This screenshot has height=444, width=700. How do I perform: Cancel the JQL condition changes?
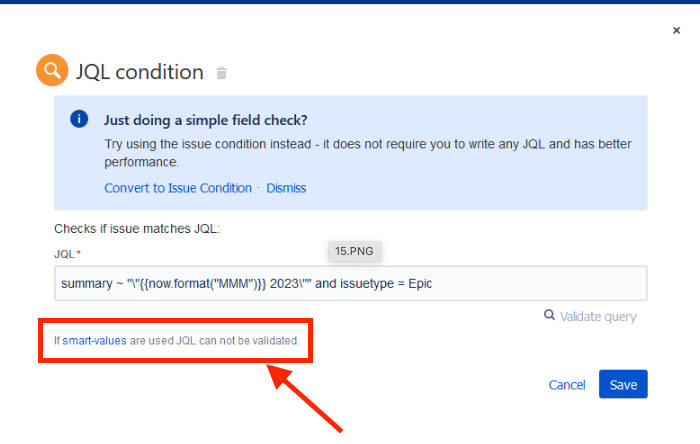(x=567, y=385)
